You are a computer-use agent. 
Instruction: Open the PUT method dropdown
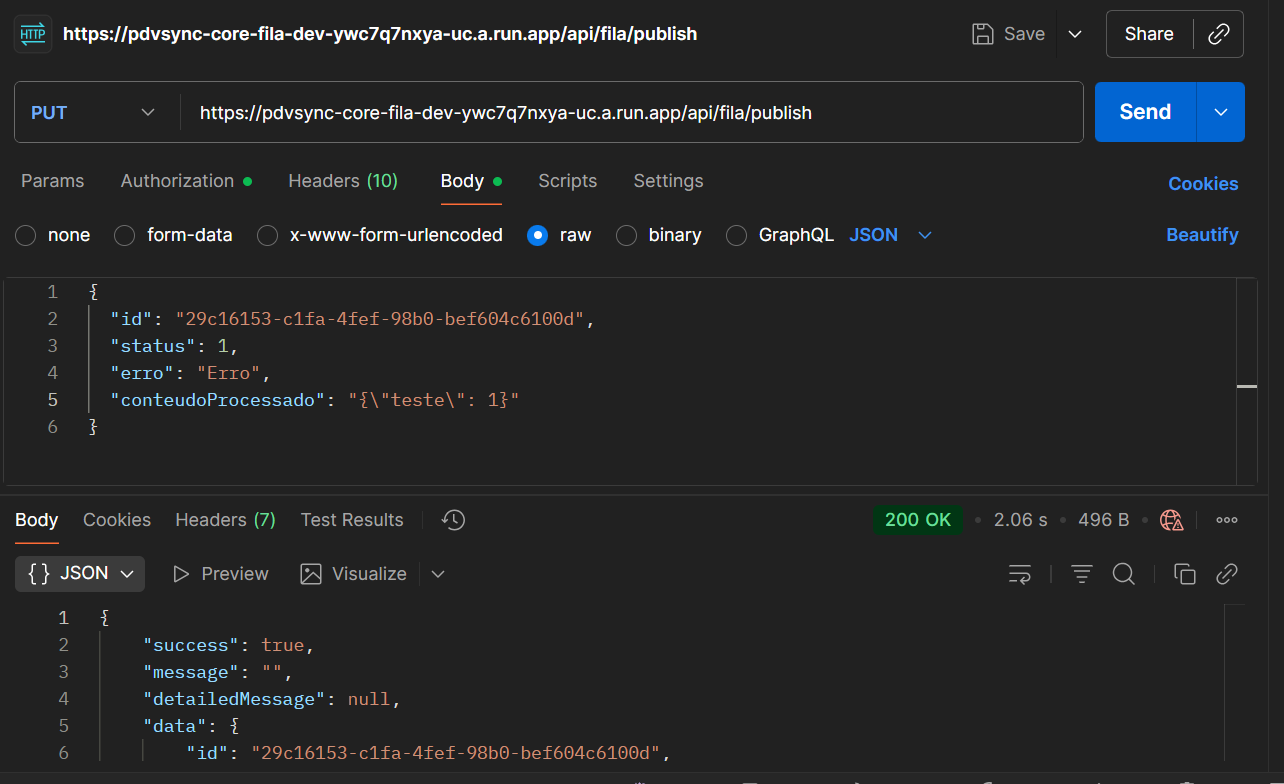(x=95, y=113)
